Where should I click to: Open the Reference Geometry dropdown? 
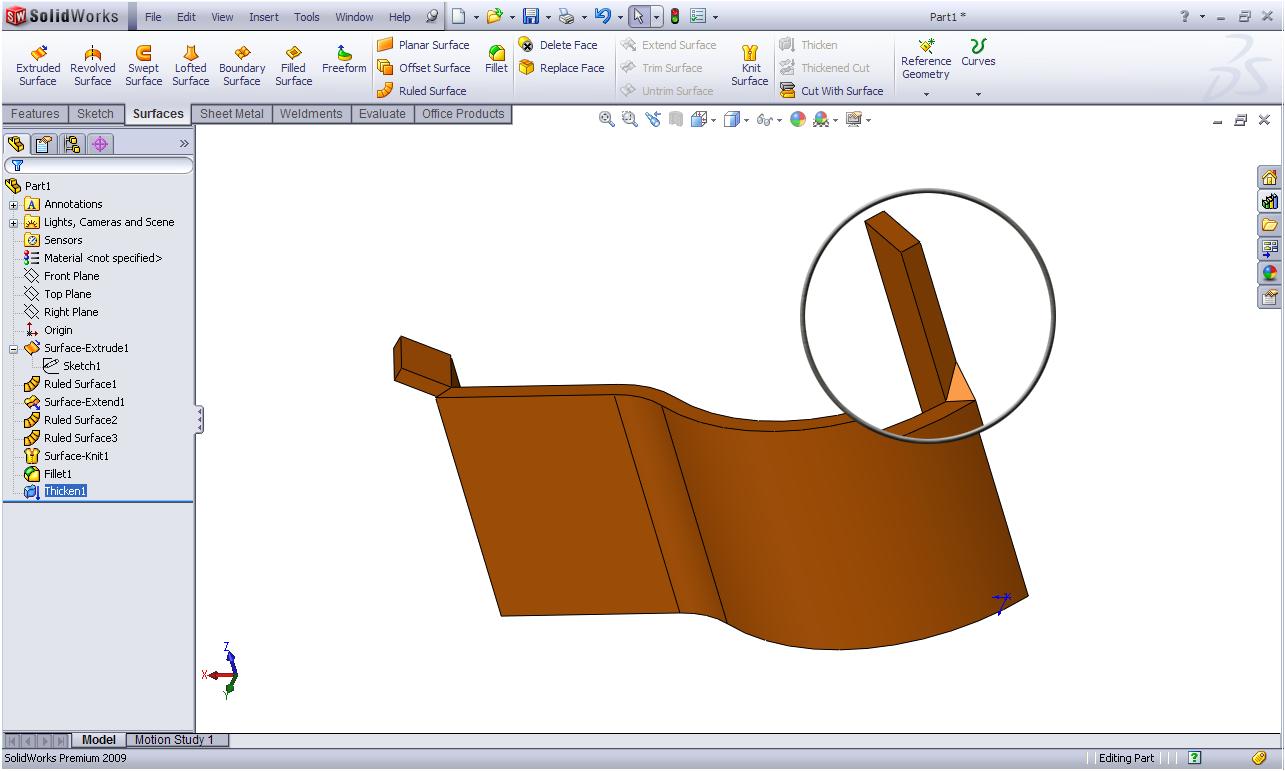pyautogui.click(x=926, y=95)
